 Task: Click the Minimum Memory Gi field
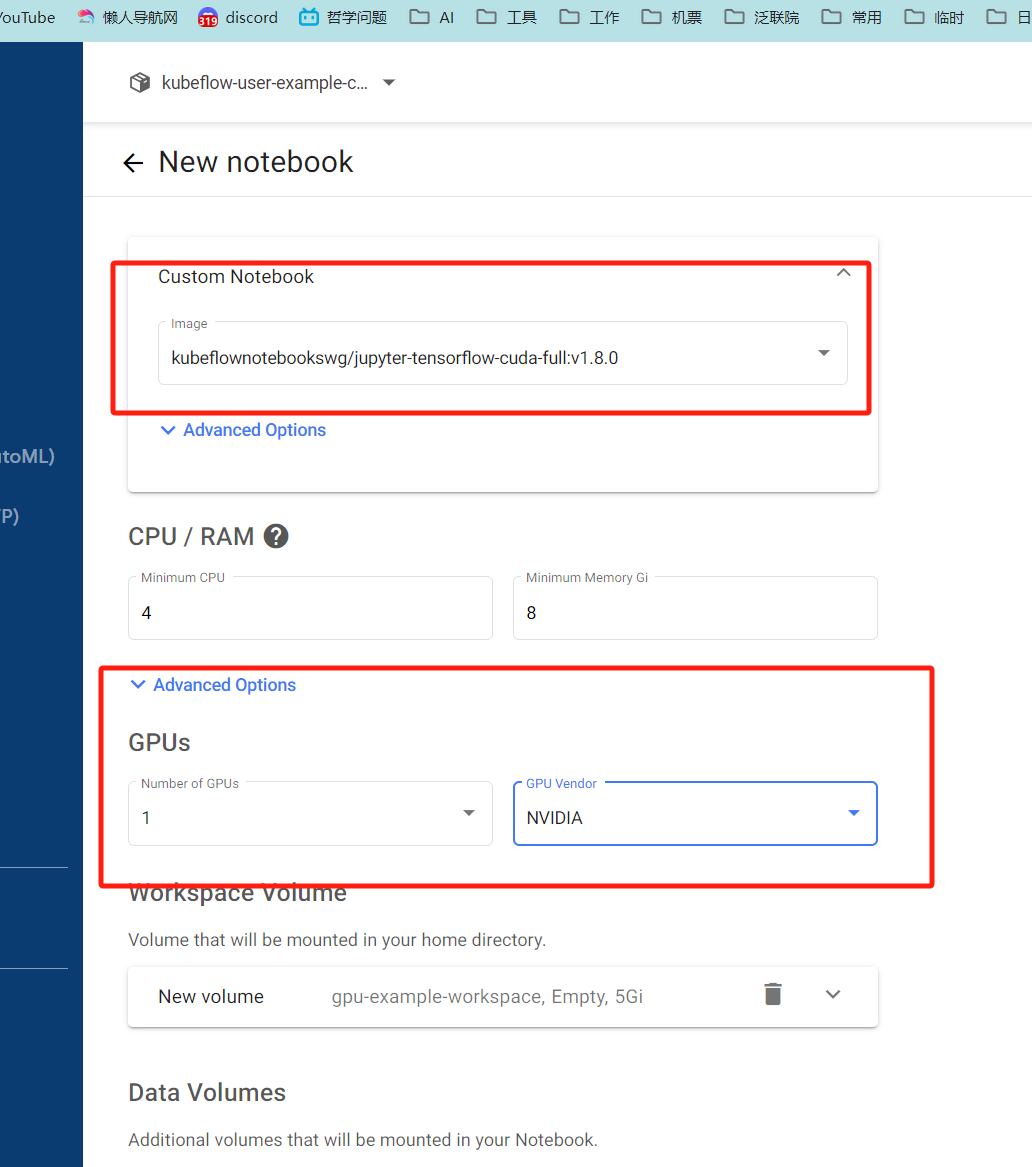tap(695, 608)
